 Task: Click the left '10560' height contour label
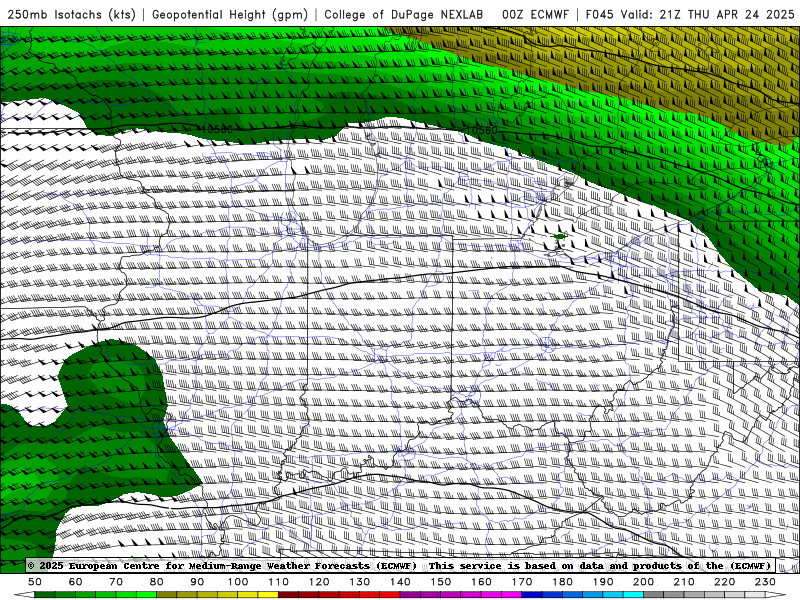tap(217, 130)
